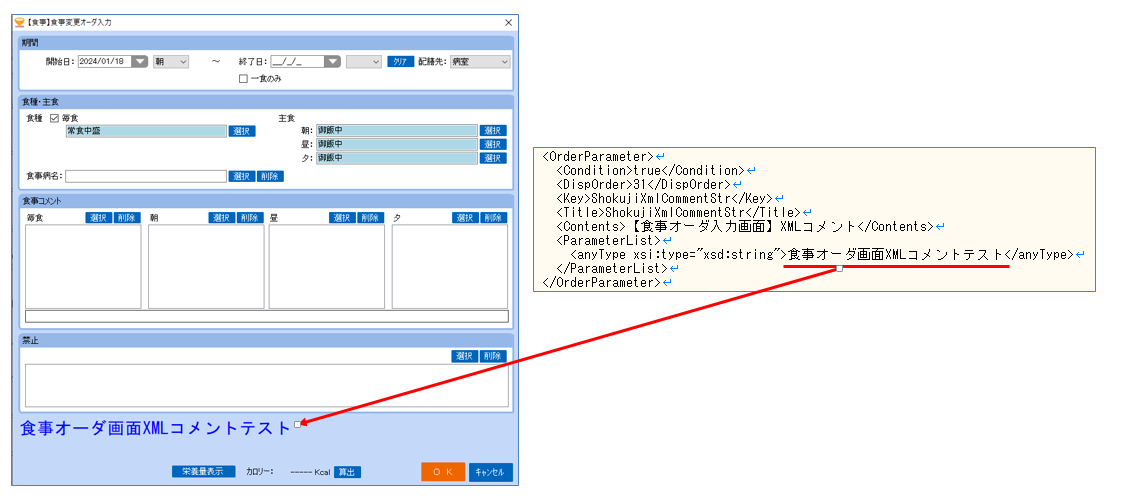Click 削除 for 毎食 comment
The image size is (1123, 501).
coord(127,218)
